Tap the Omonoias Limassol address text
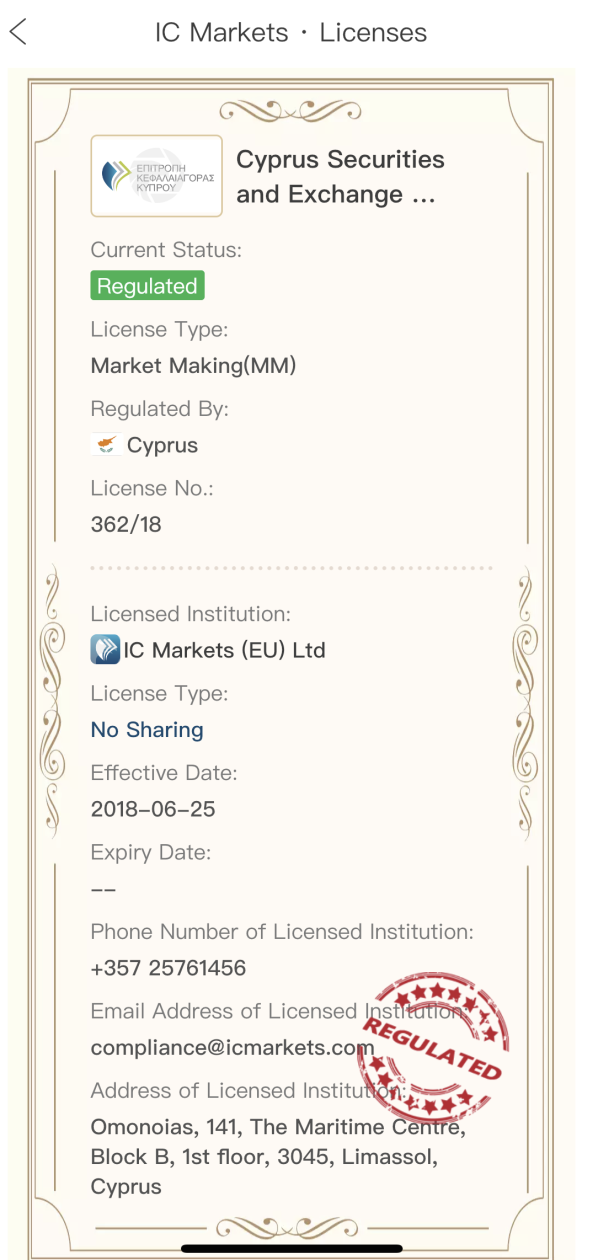The height and width of the screenshot is (1260, 598). click(278, 1157)
